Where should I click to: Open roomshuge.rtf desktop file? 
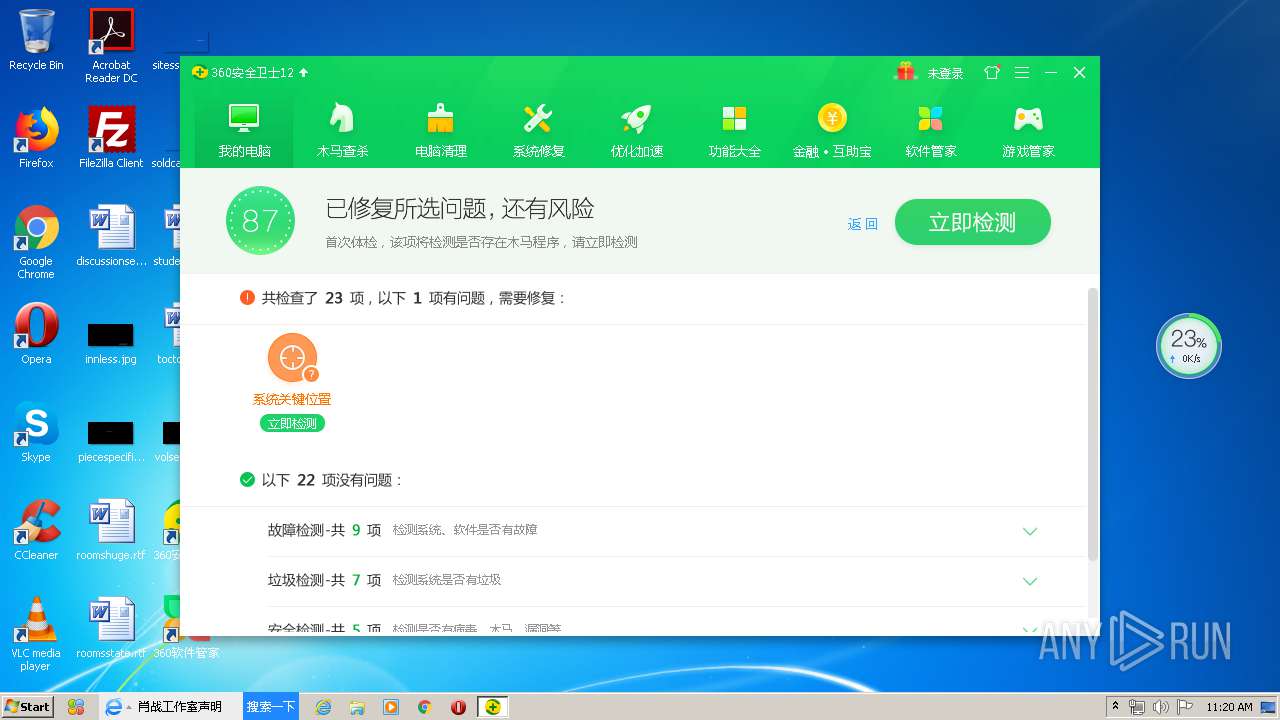click(x=112, y=530)
